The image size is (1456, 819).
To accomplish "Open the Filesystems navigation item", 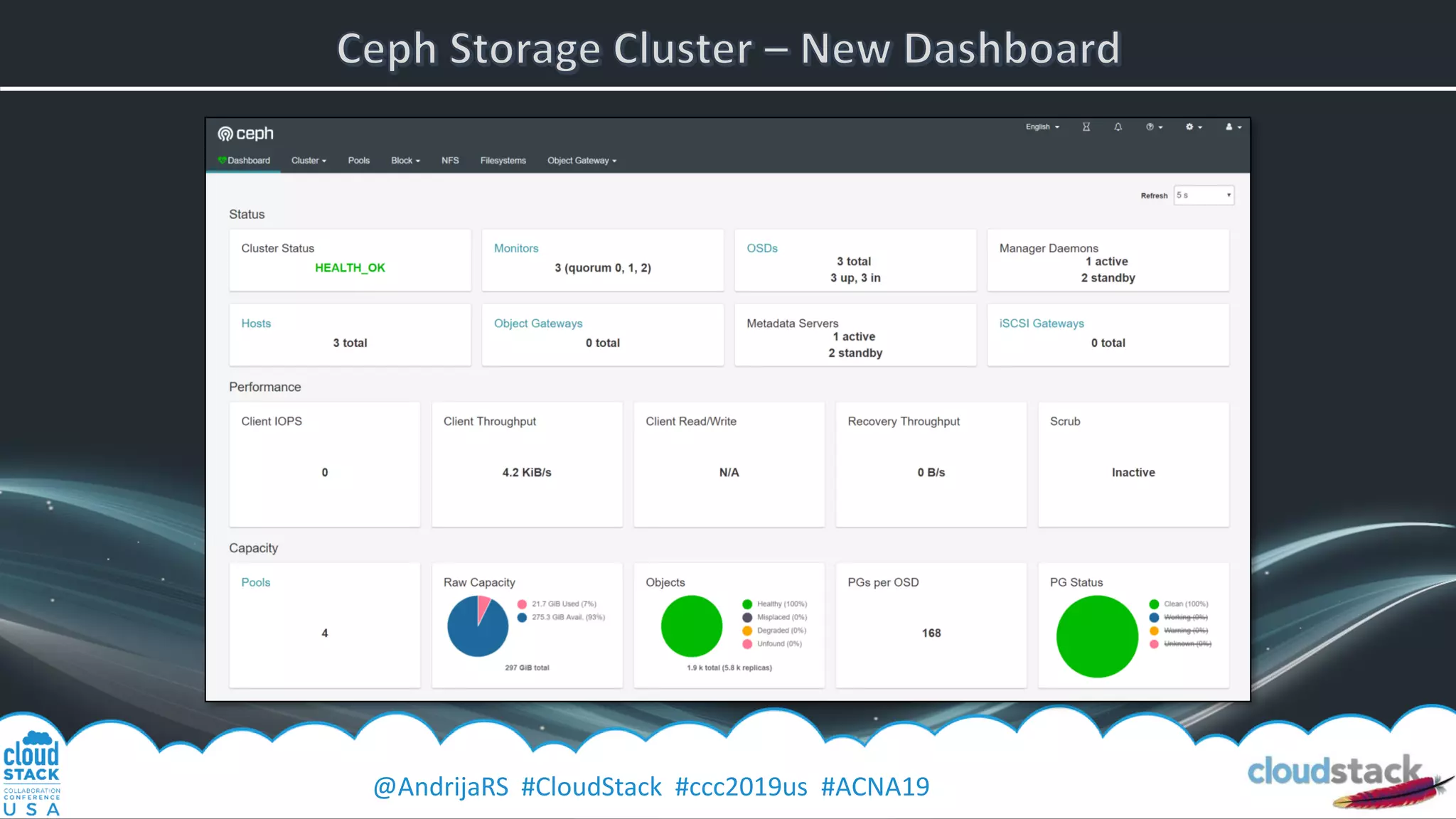I will pos(503,161).
